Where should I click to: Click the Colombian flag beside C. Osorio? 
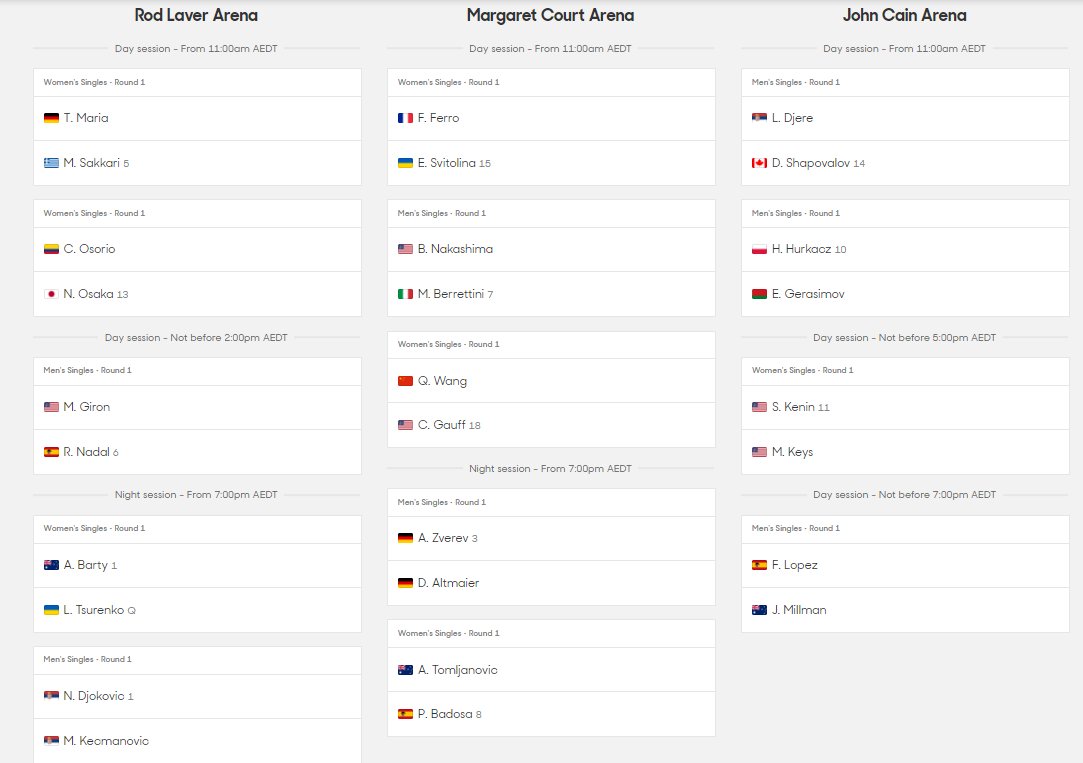tap(51, 249)
